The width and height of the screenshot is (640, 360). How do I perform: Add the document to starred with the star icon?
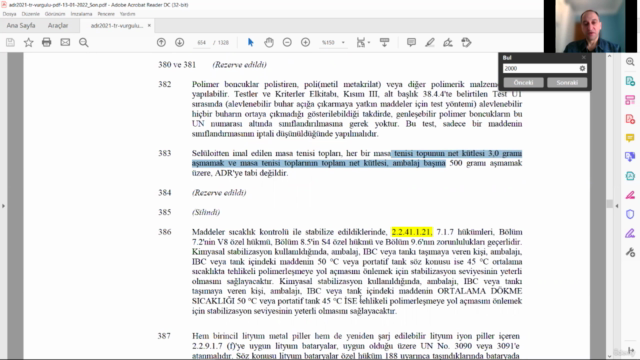(28, 42)
